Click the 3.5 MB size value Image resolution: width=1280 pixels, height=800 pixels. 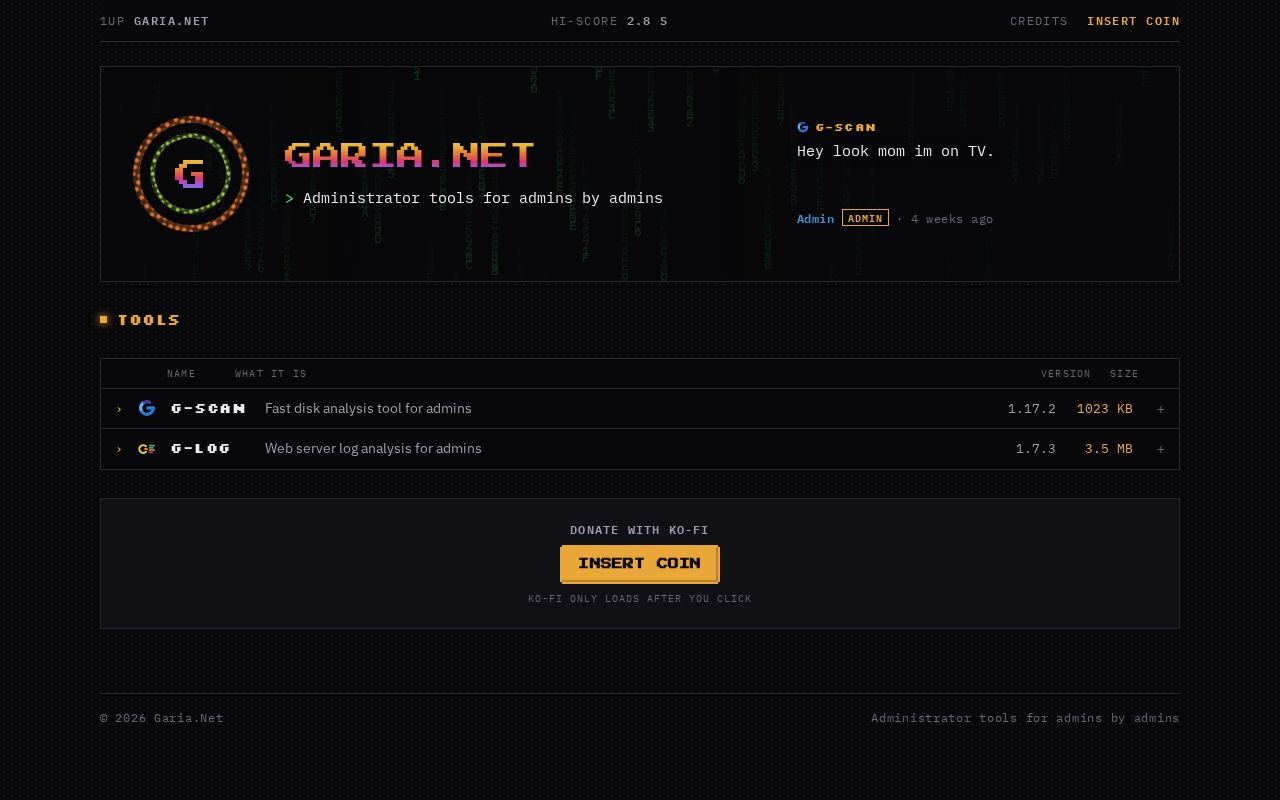(x=1109, y=449)
